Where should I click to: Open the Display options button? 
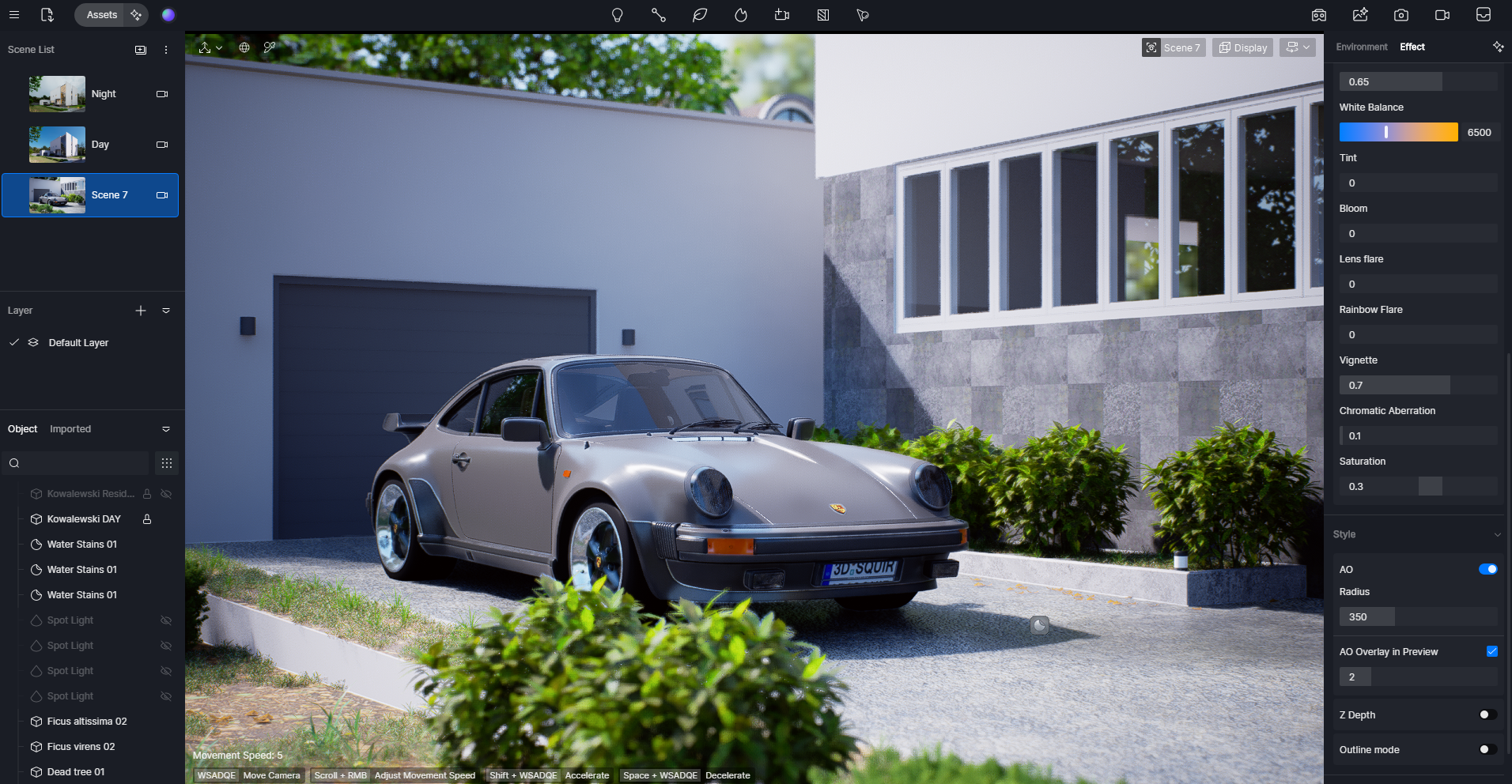(x=1242, y=47)
